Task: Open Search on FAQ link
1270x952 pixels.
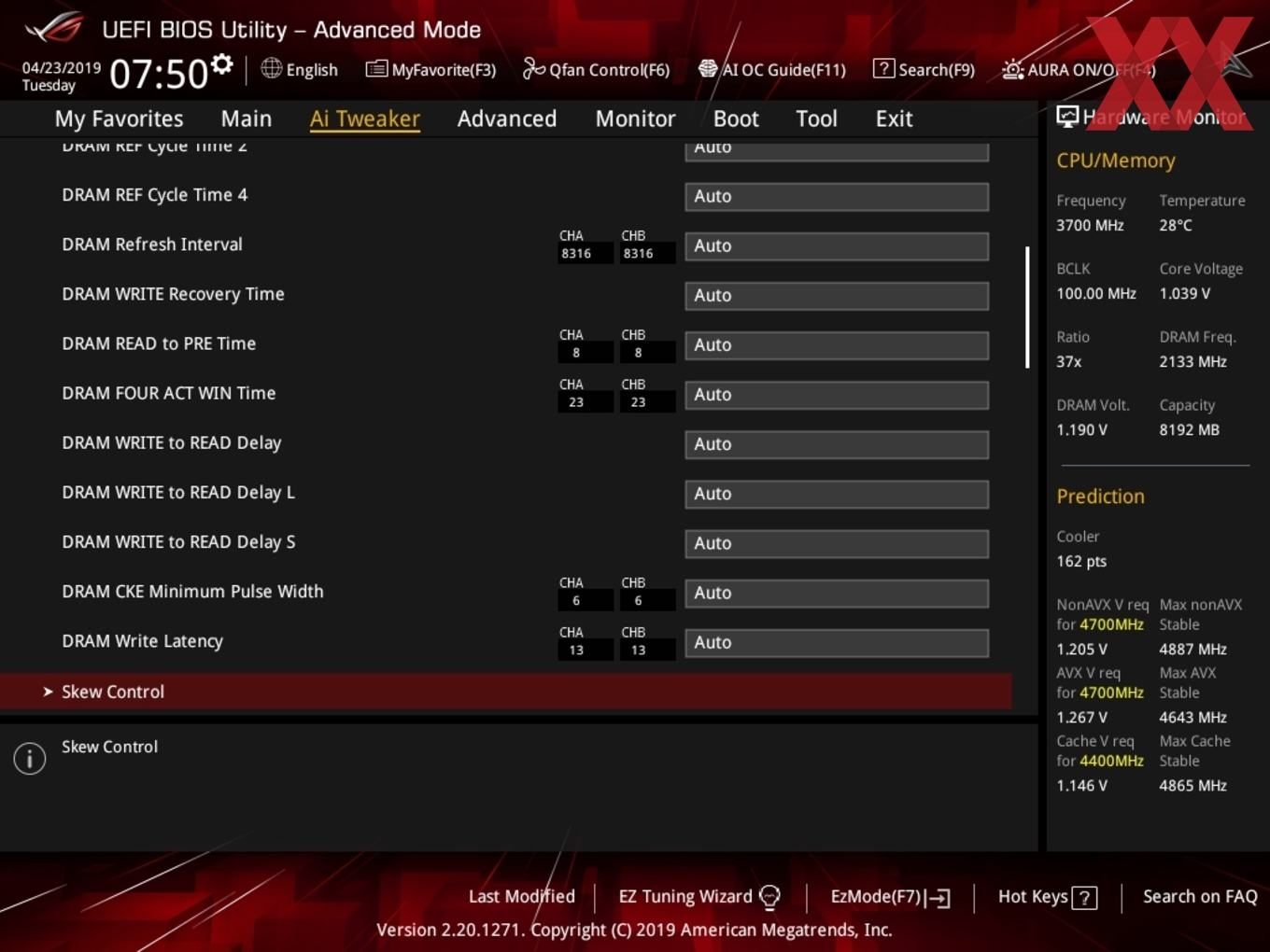Action: 1200,897
